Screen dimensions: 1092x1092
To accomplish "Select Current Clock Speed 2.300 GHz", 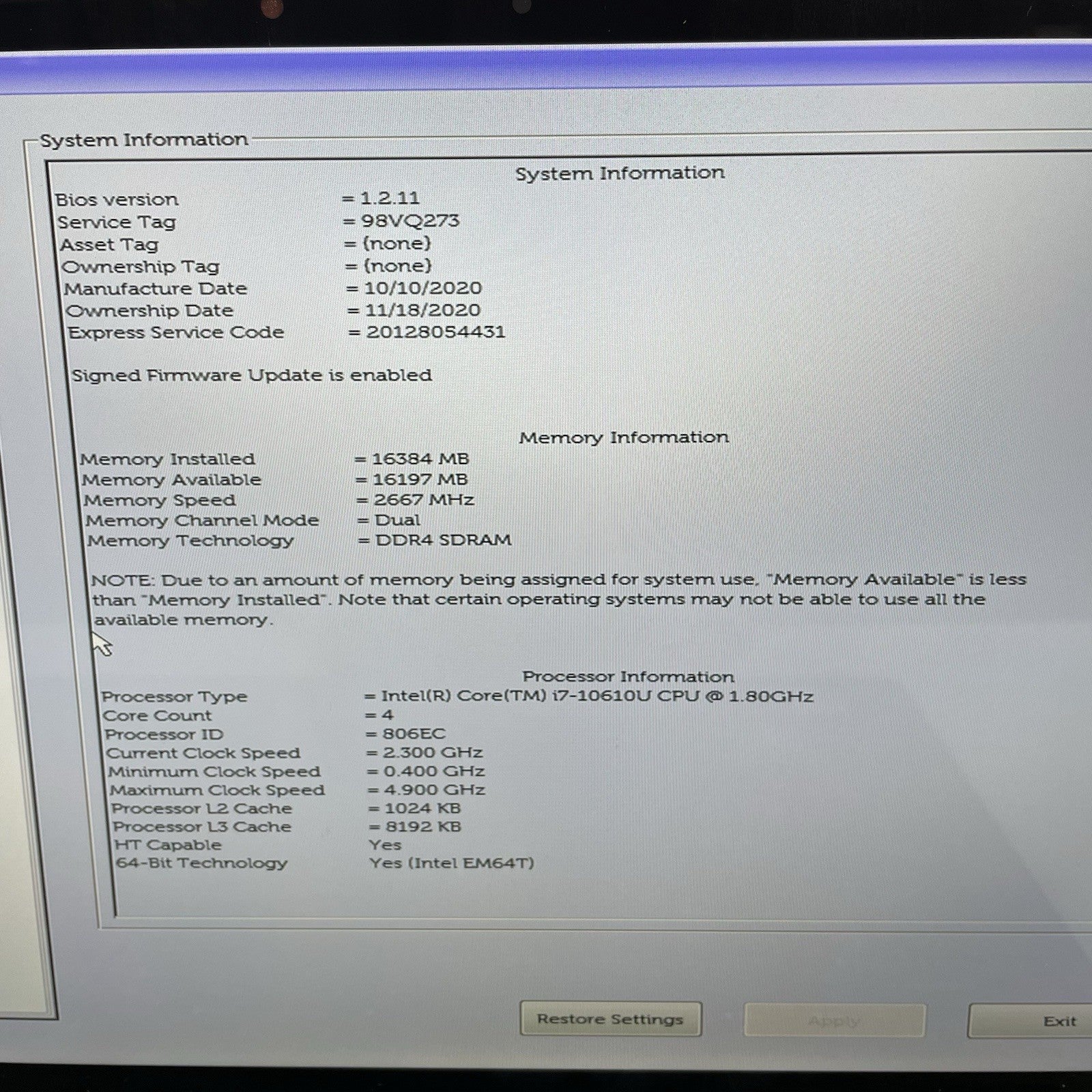I will [x=433, y=752].
